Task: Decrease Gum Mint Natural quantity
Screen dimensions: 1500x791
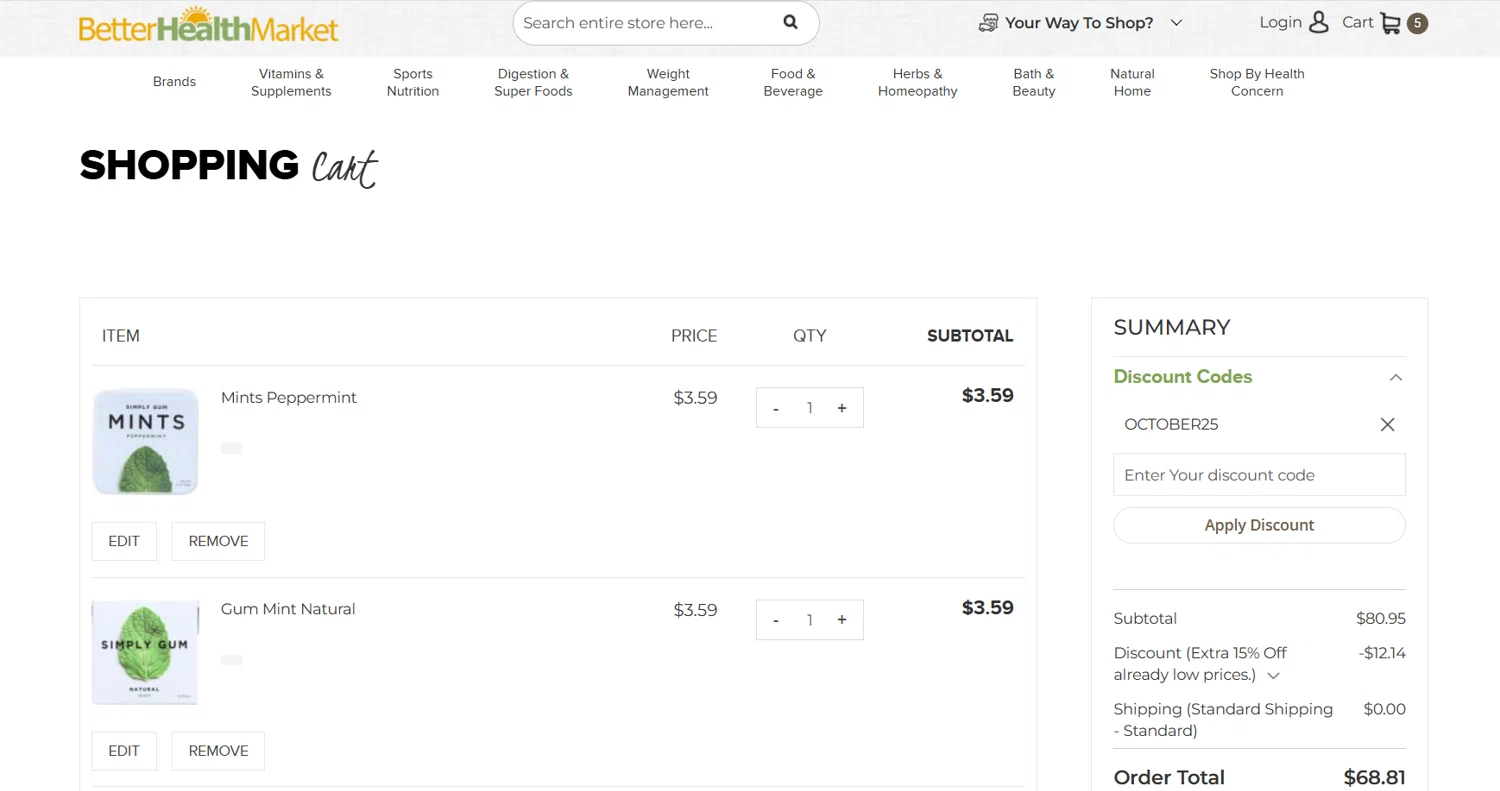Action: [x=776, y=620]
